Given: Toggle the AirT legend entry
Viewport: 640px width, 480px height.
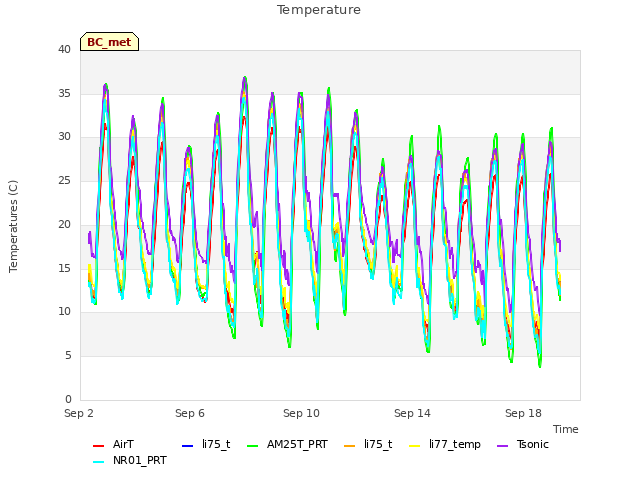Looking at the screenshot, I should coord(113,444).
